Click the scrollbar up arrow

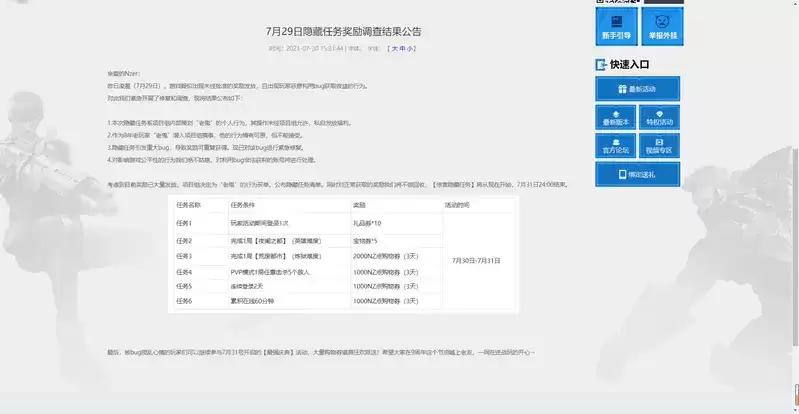pos(794,5)
